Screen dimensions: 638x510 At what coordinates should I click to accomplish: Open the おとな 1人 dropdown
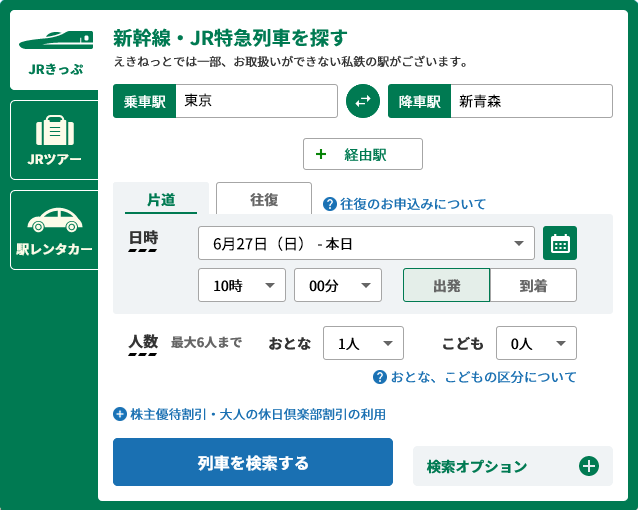click(x=363, y=343)
